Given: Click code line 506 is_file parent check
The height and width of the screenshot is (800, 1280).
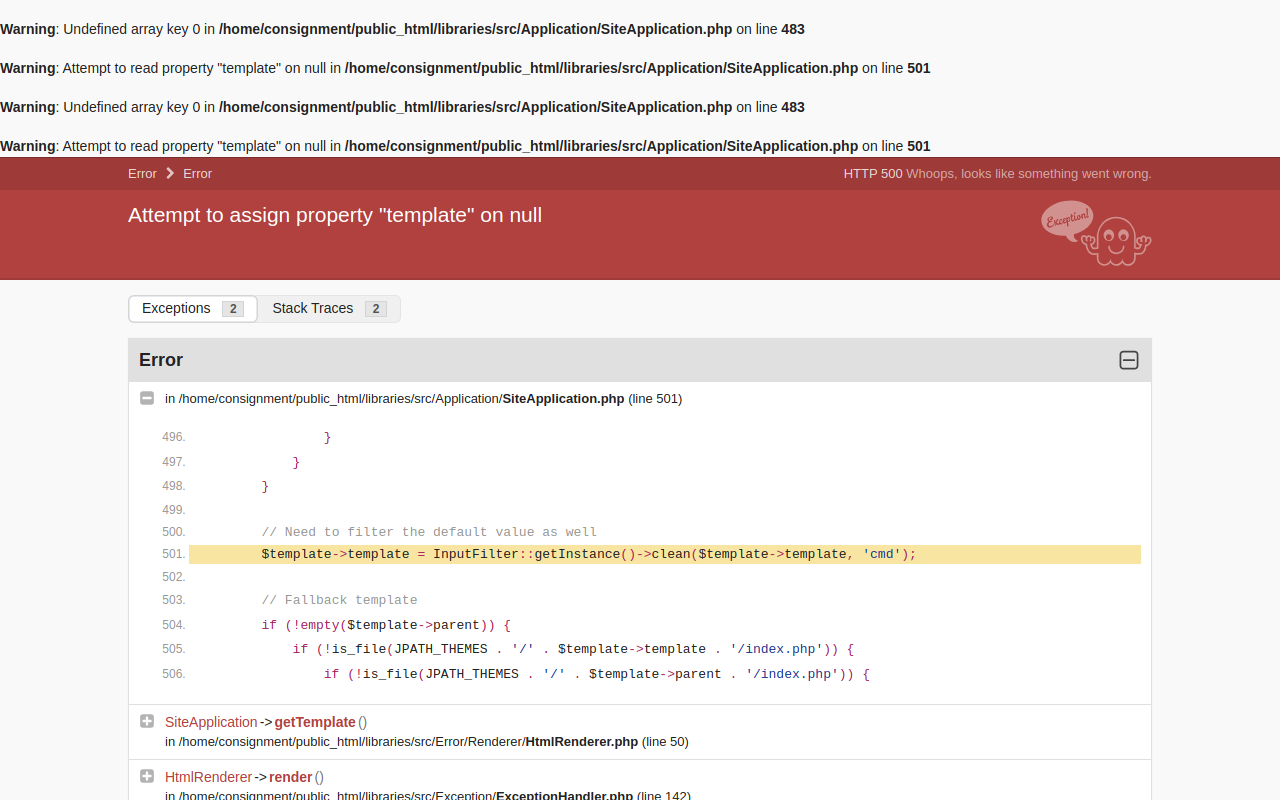Looking at the screenshot, I should (x=597, y=674).
